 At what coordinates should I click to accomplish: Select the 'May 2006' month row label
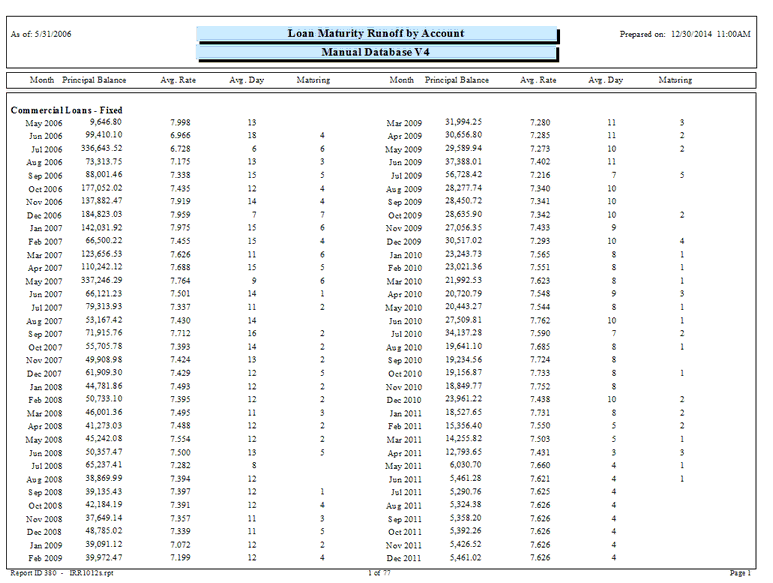[43, 123]
